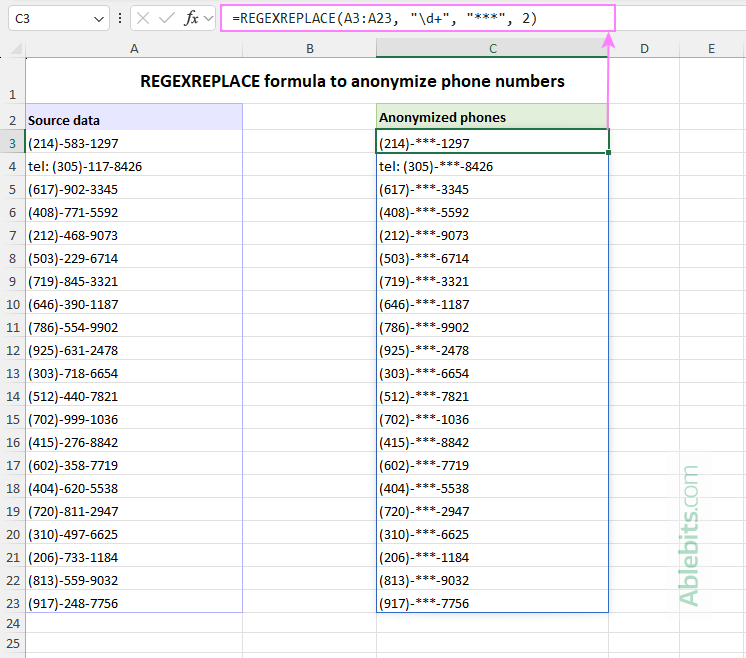This screenshot has height=658, width=746.
Task: Click the 'Source data' header cell
Action: 134,117
